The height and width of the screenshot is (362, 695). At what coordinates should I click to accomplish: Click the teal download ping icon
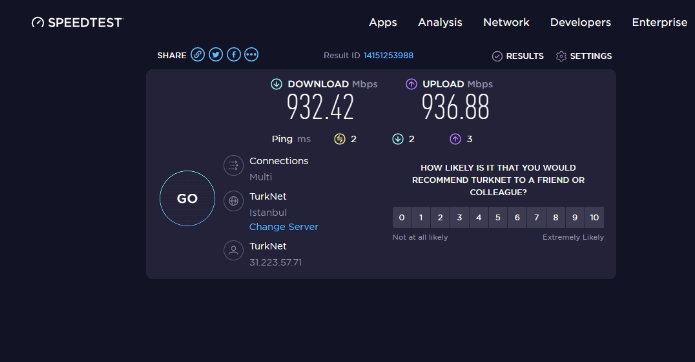pyautogui.click(x=398, y=139)
